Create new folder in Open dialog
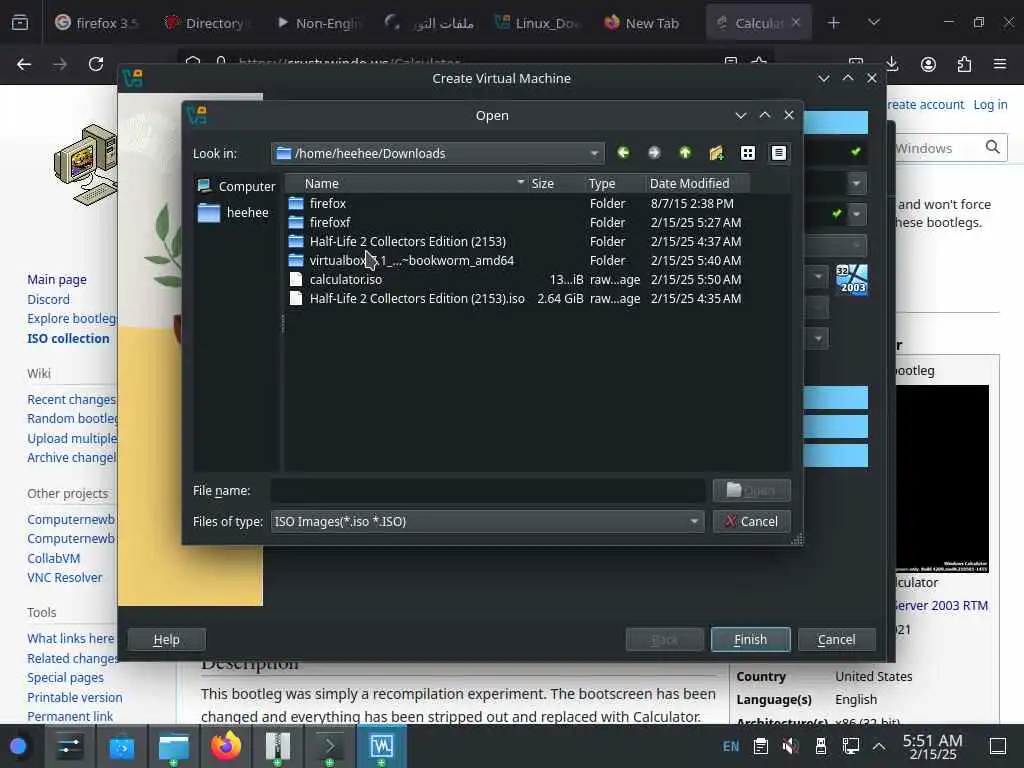This screenshot has width=1024, height=768. (x=716, y=153)
